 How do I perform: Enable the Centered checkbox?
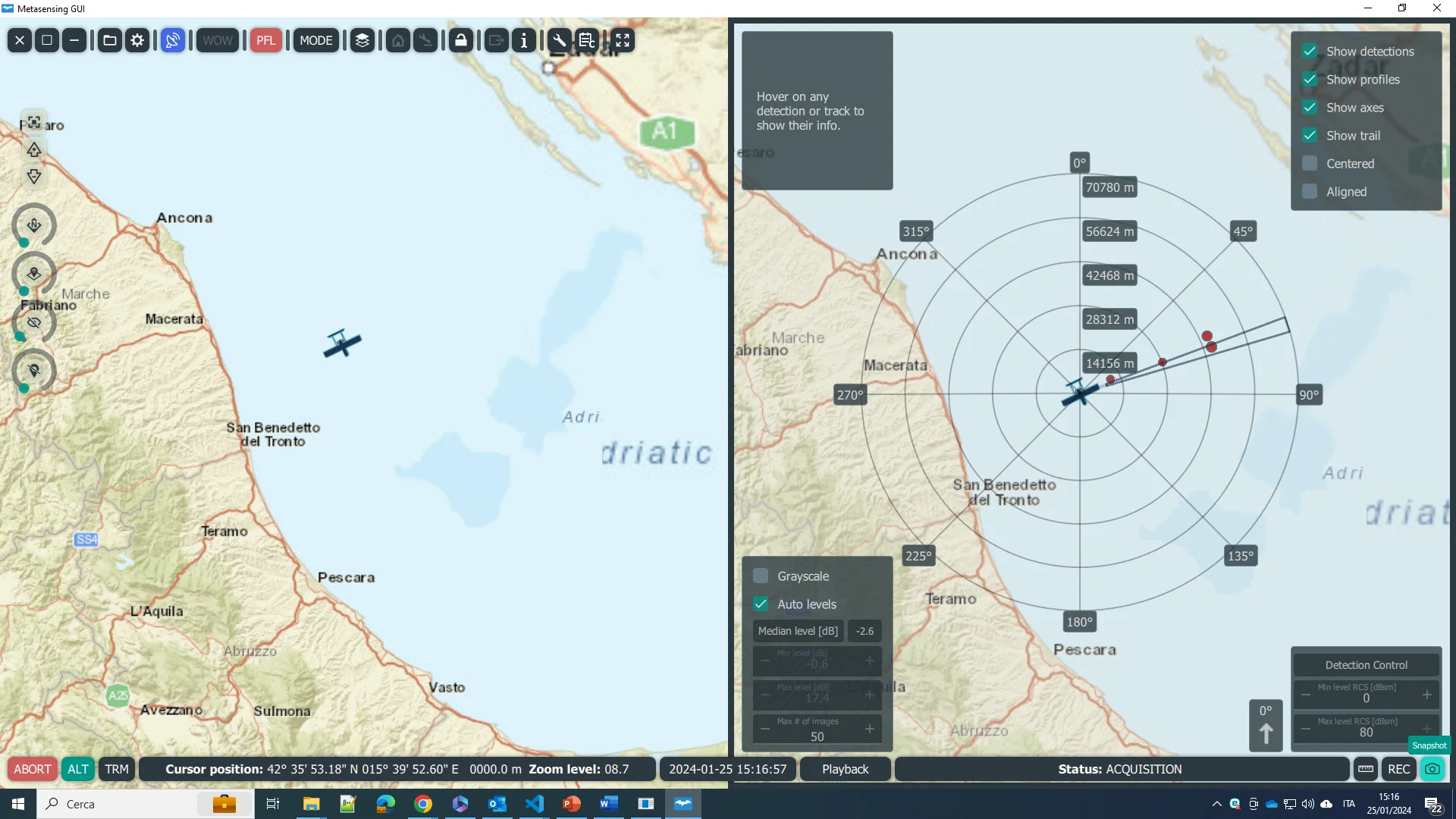coord(1310,164)
